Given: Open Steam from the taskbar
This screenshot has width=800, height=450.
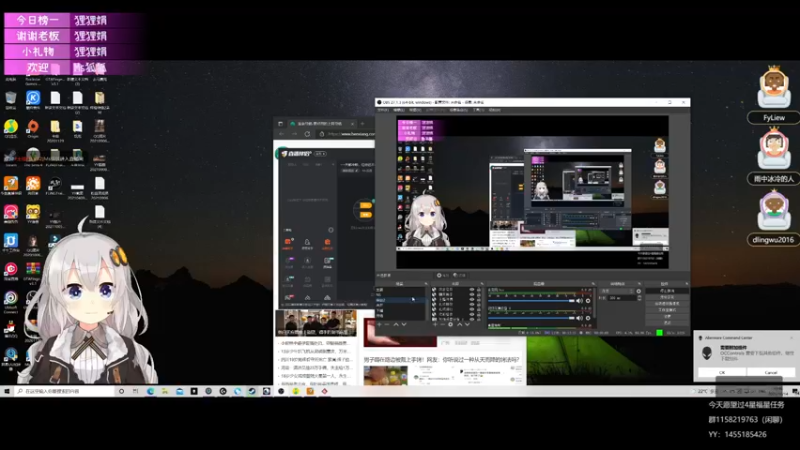Looking at the screenshot, I should (x=252, y=391).
